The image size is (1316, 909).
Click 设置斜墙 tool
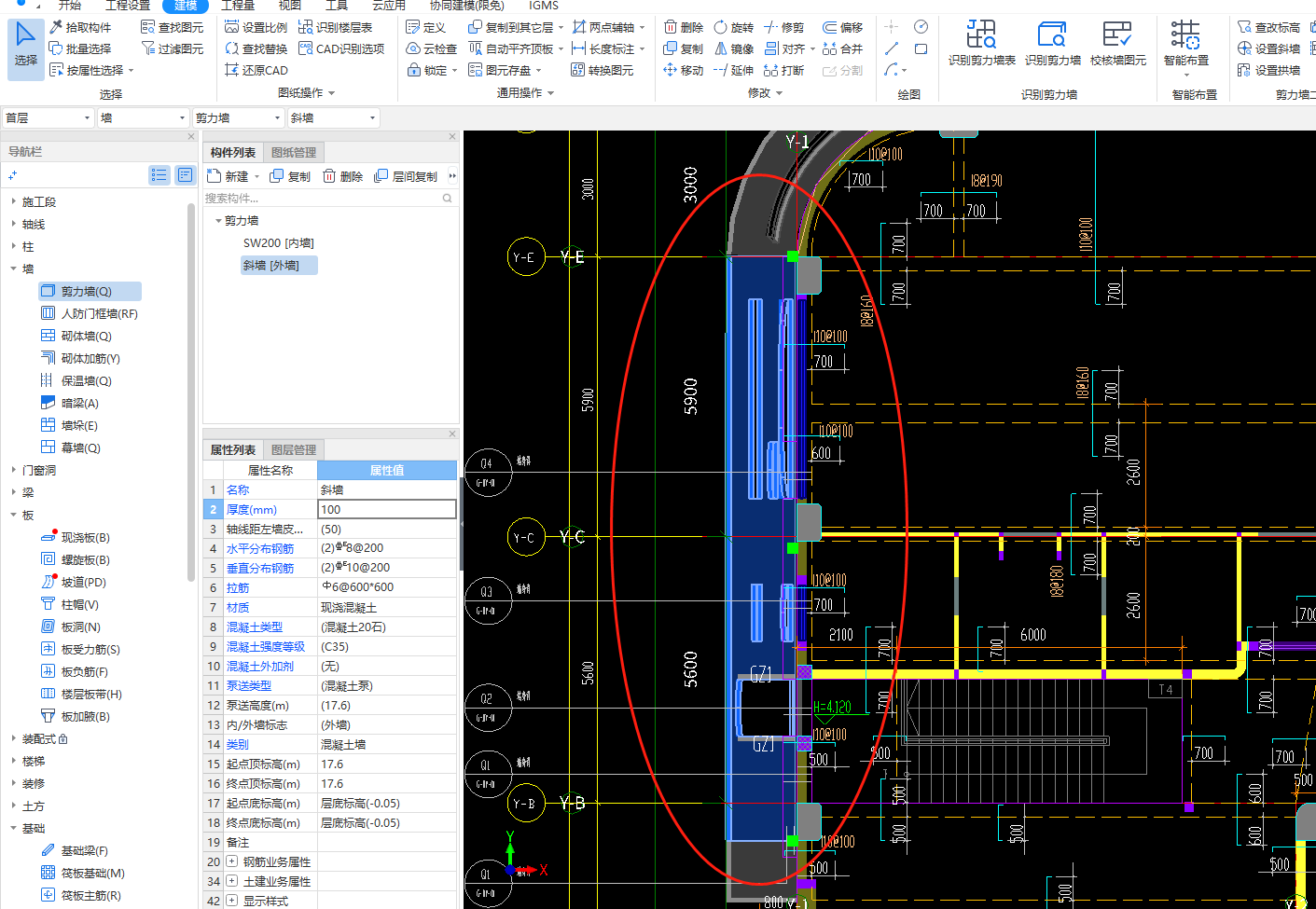pyautogui.click(x=1269, y=48)
